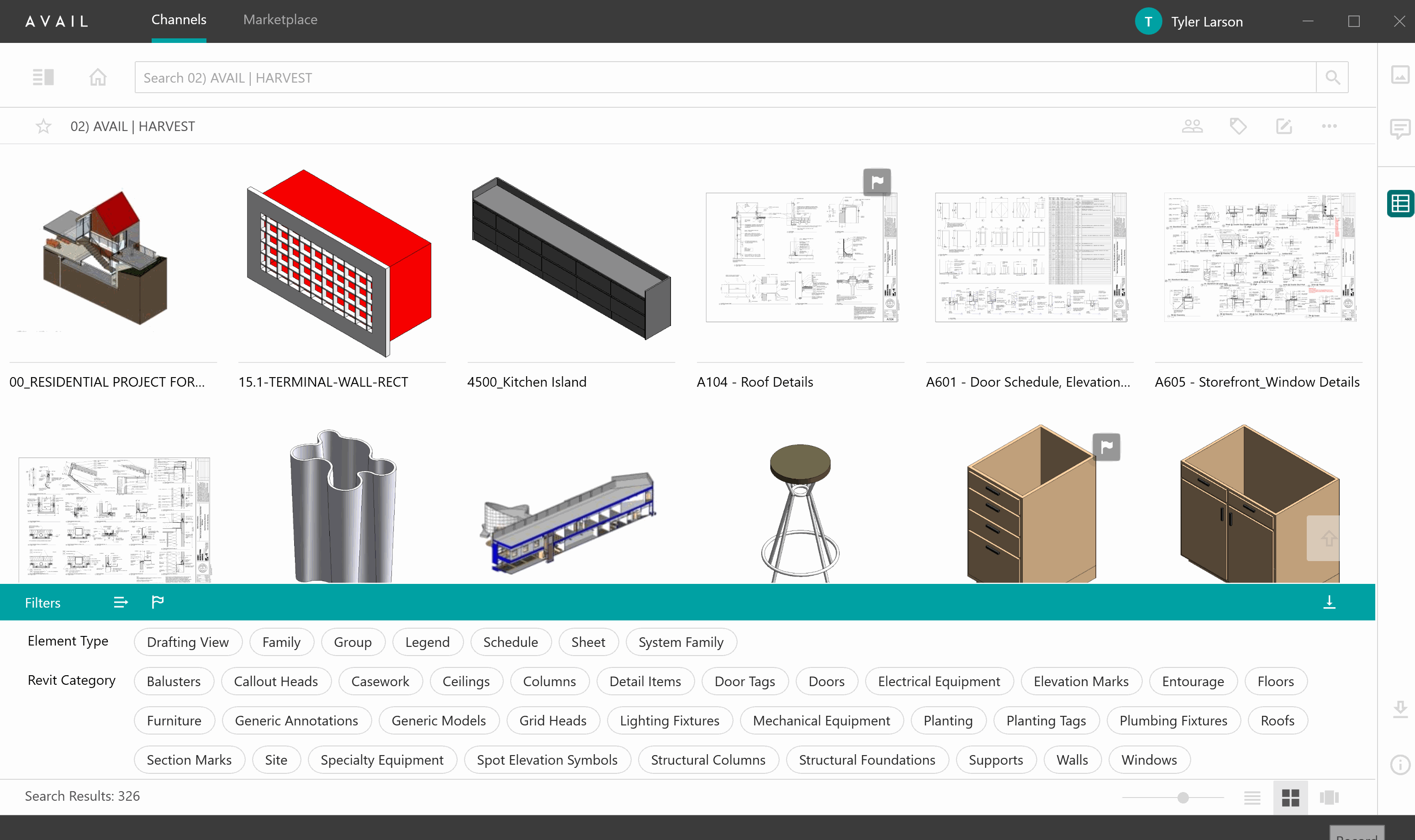Screen dimensions: 1415x840
Task: Click the flag/bookmark filter icon
Action: (x=157, y=602)
